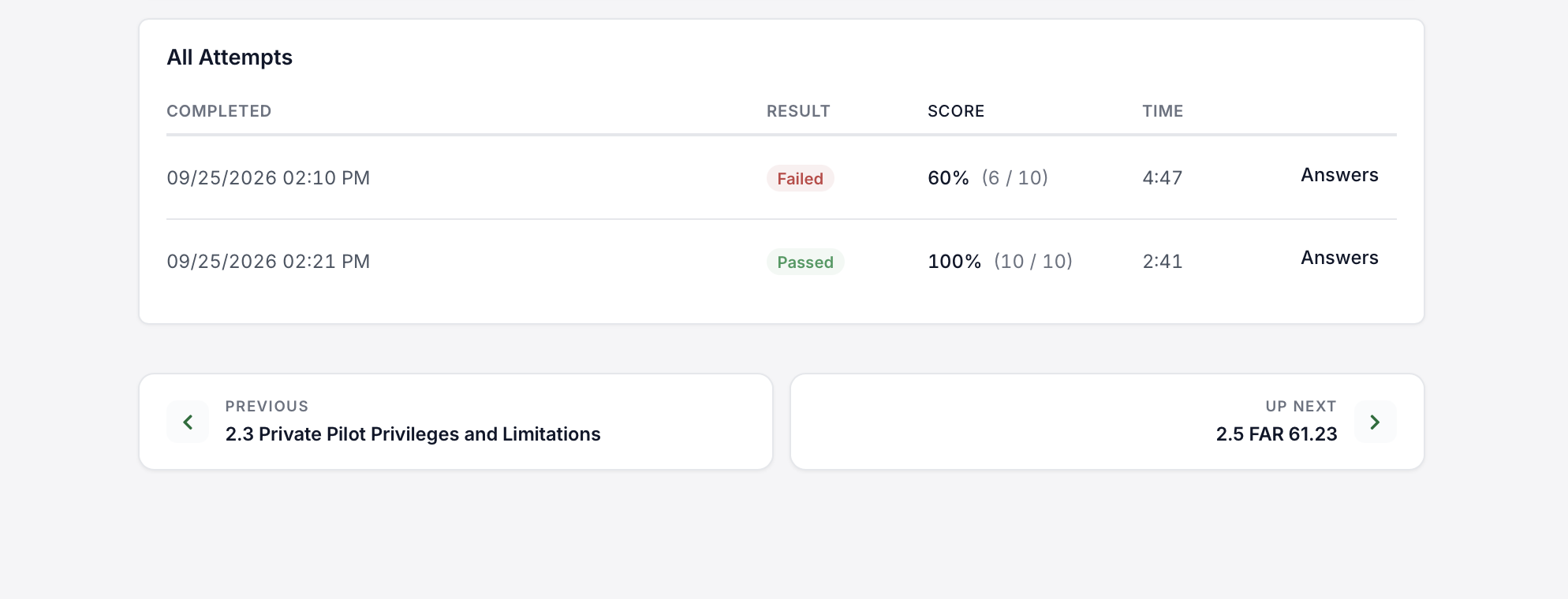Click the red Failed result badge
The width and height of the screenshot is (1568, 599).
[x=800, y=179]
